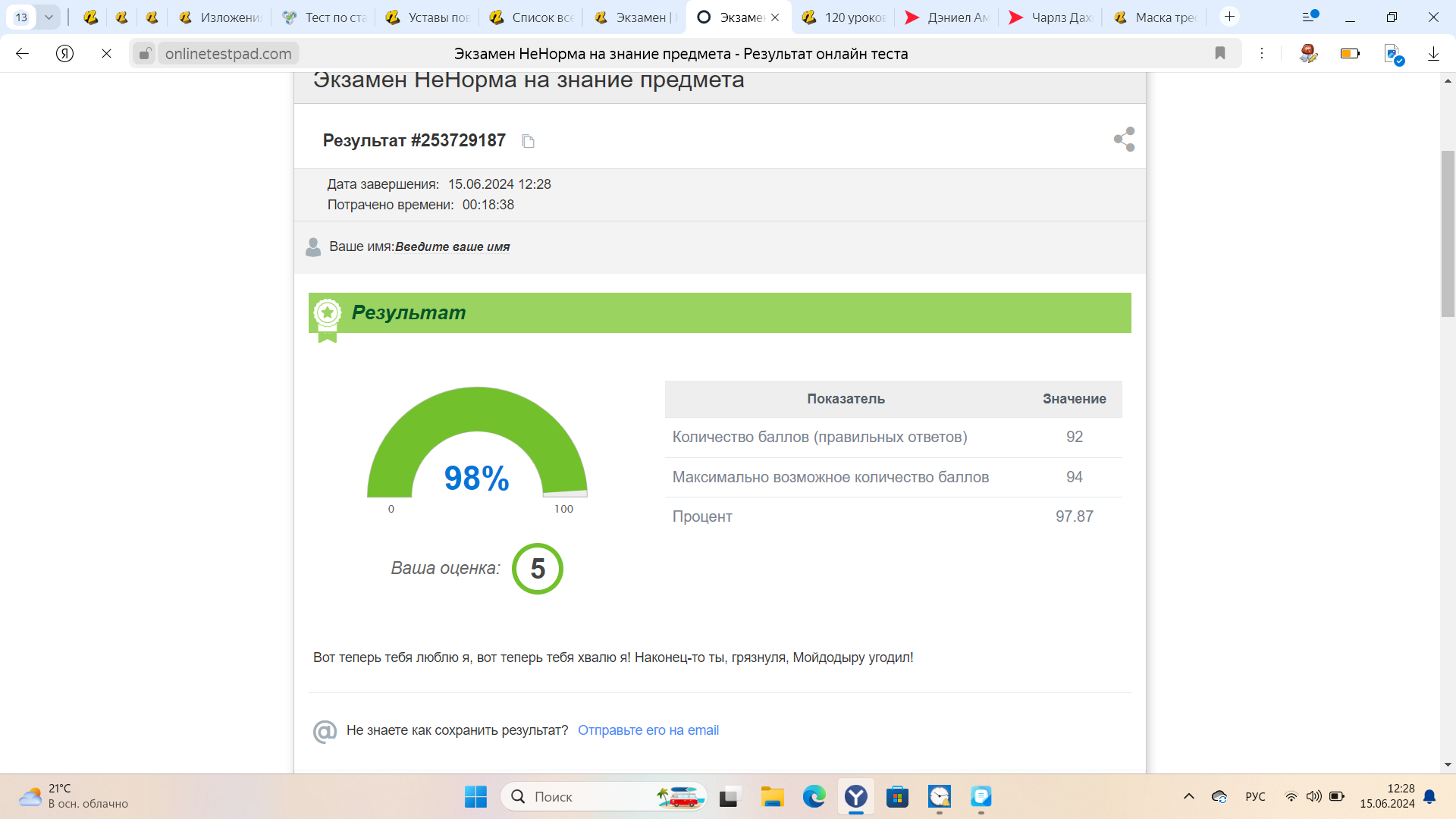Show hidden system tray icons chevron
Screen dimensions: 1456x819
pos(1189,796)
